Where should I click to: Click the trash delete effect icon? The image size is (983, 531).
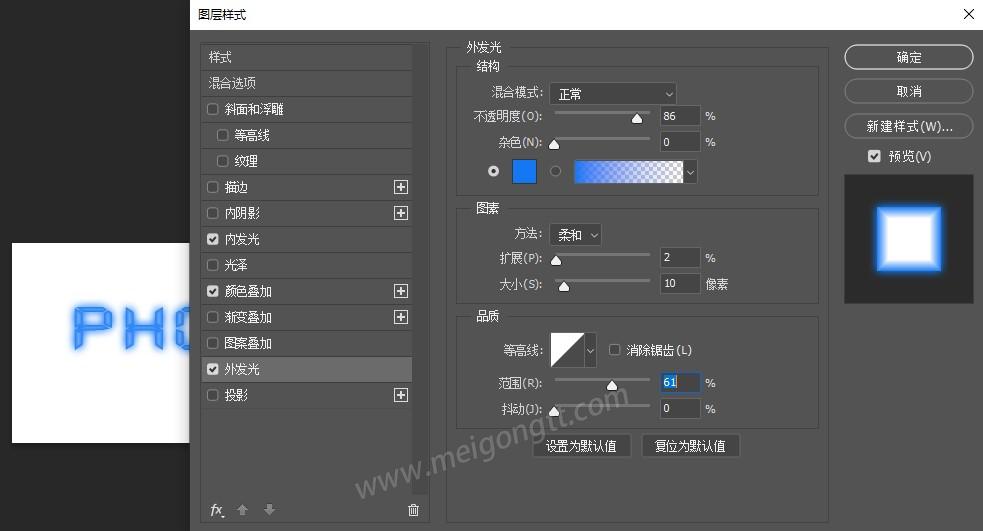(413, 510)
